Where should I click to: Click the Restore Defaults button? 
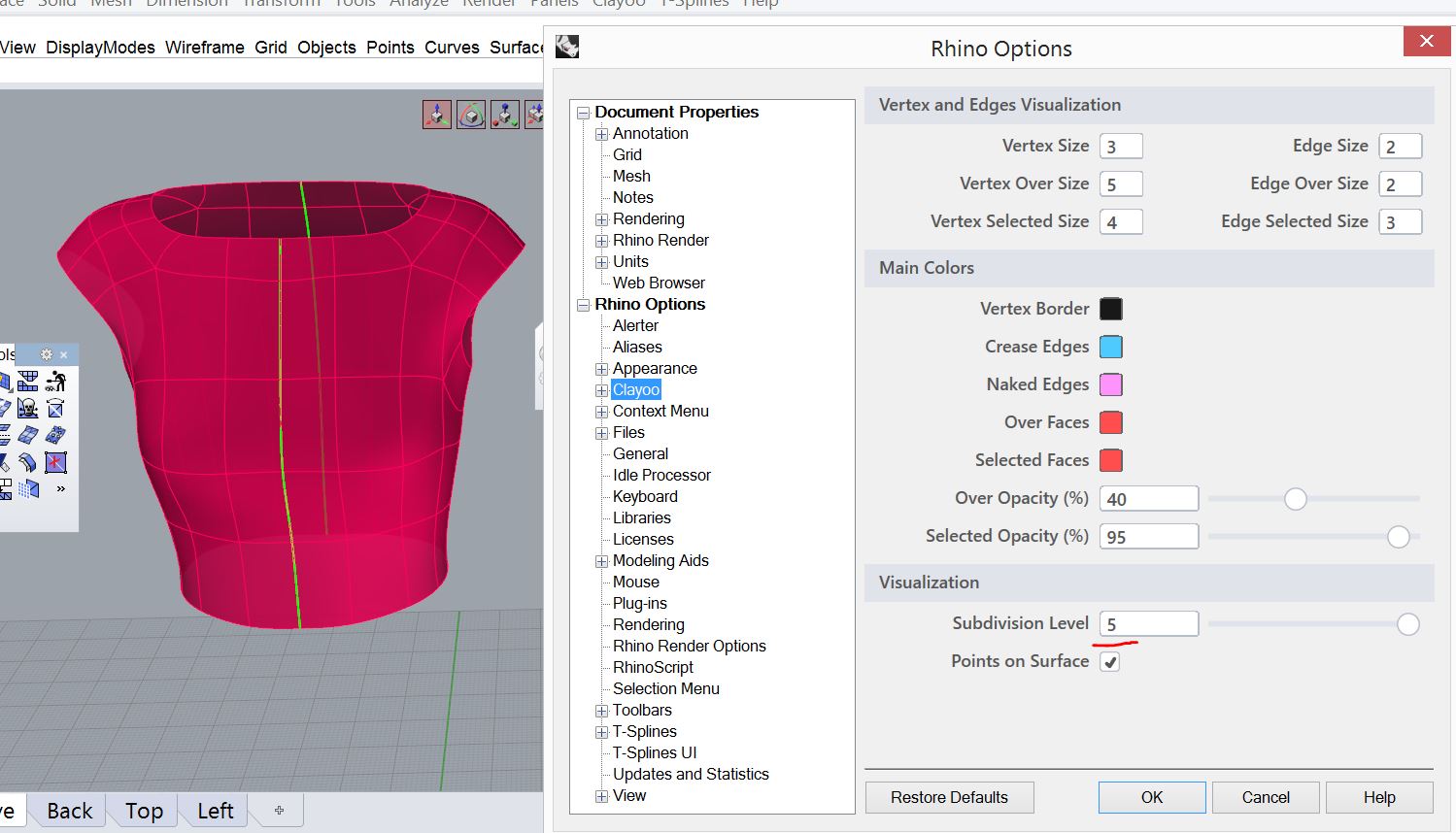pos(949,797)
